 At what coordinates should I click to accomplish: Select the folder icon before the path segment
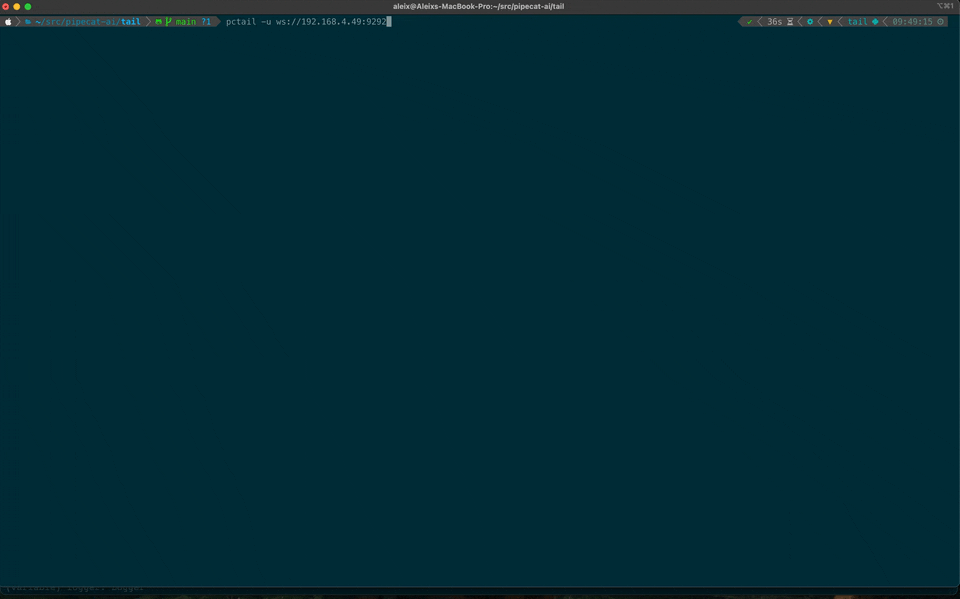click(30, 21)
